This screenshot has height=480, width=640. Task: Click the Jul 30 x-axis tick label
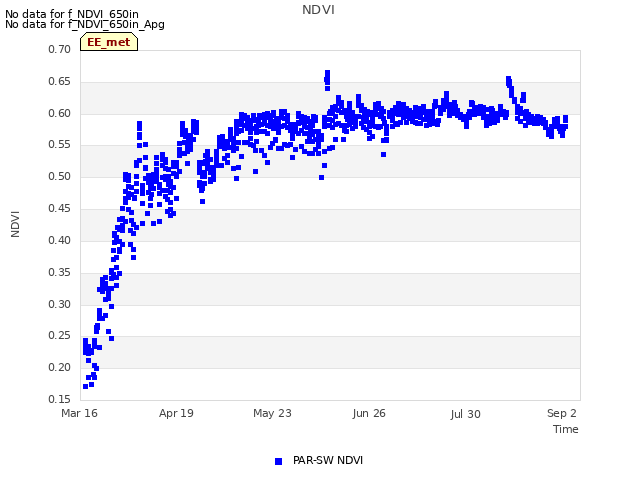pyautogui.click(x=465, y=414)
